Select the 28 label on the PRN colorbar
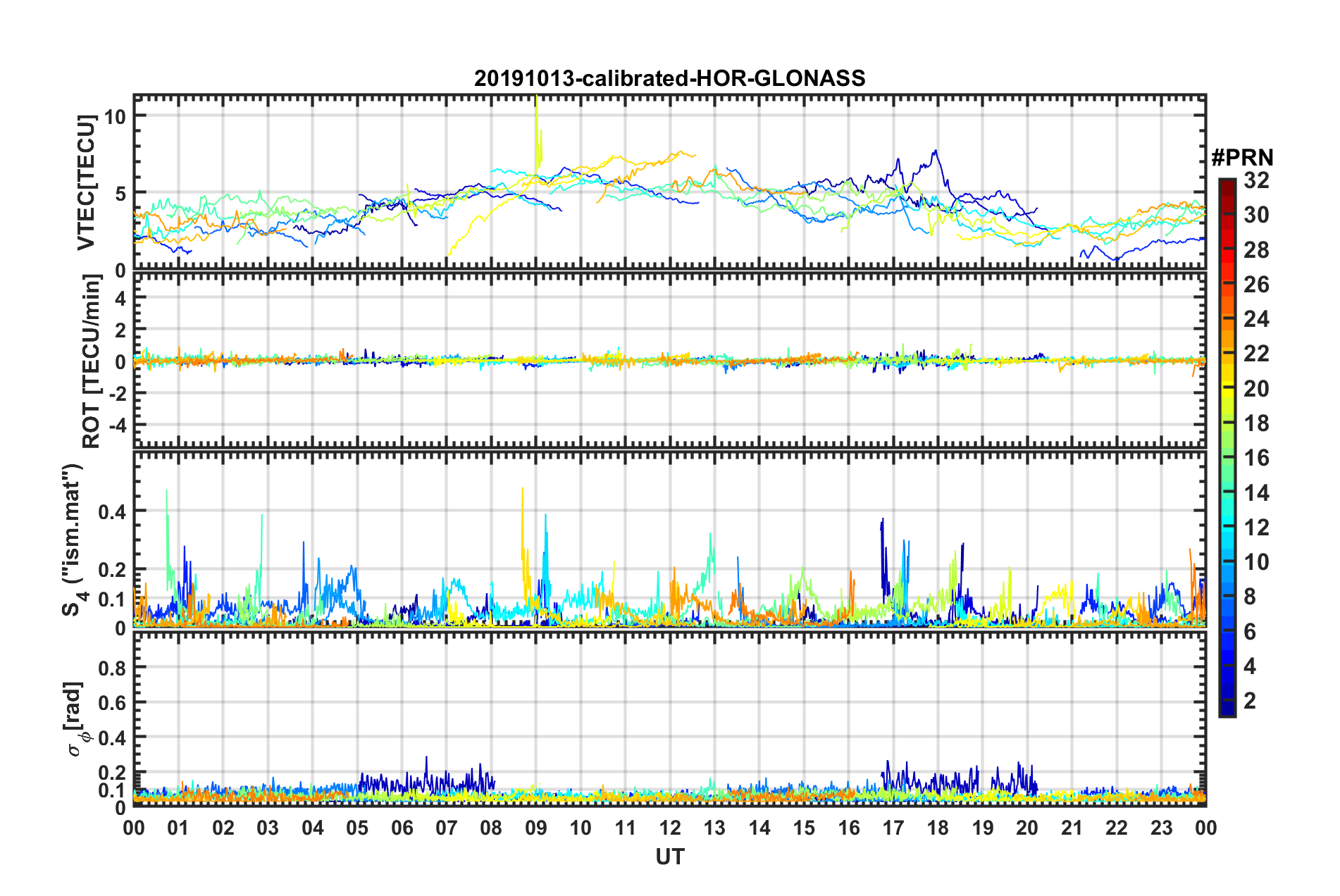Image resolution: width=1340 pixels, height=896 pixels. point(1256,250)
